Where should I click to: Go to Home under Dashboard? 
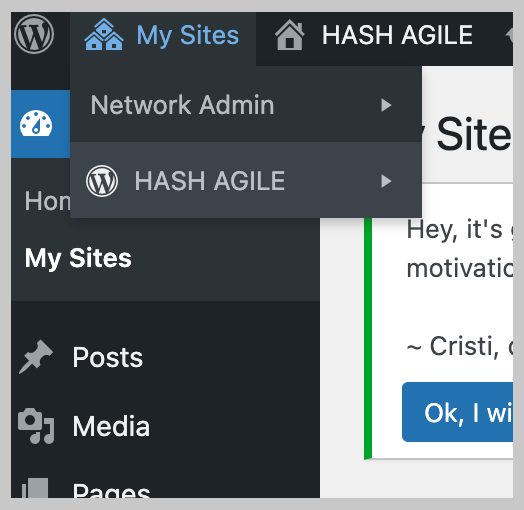[x=47, y=201]
